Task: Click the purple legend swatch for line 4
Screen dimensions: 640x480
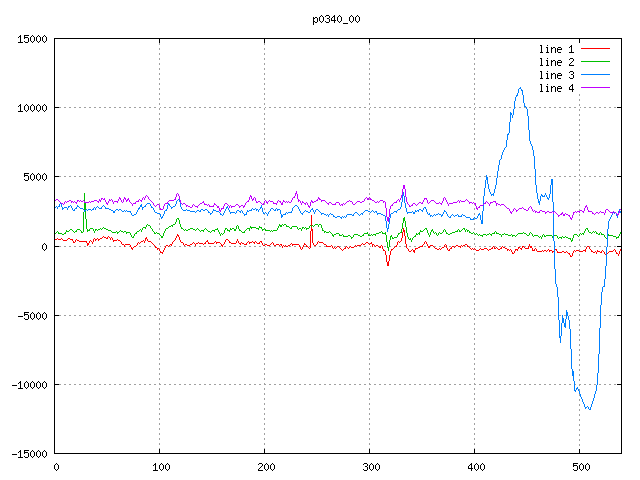Action: (x=595, y=88)
